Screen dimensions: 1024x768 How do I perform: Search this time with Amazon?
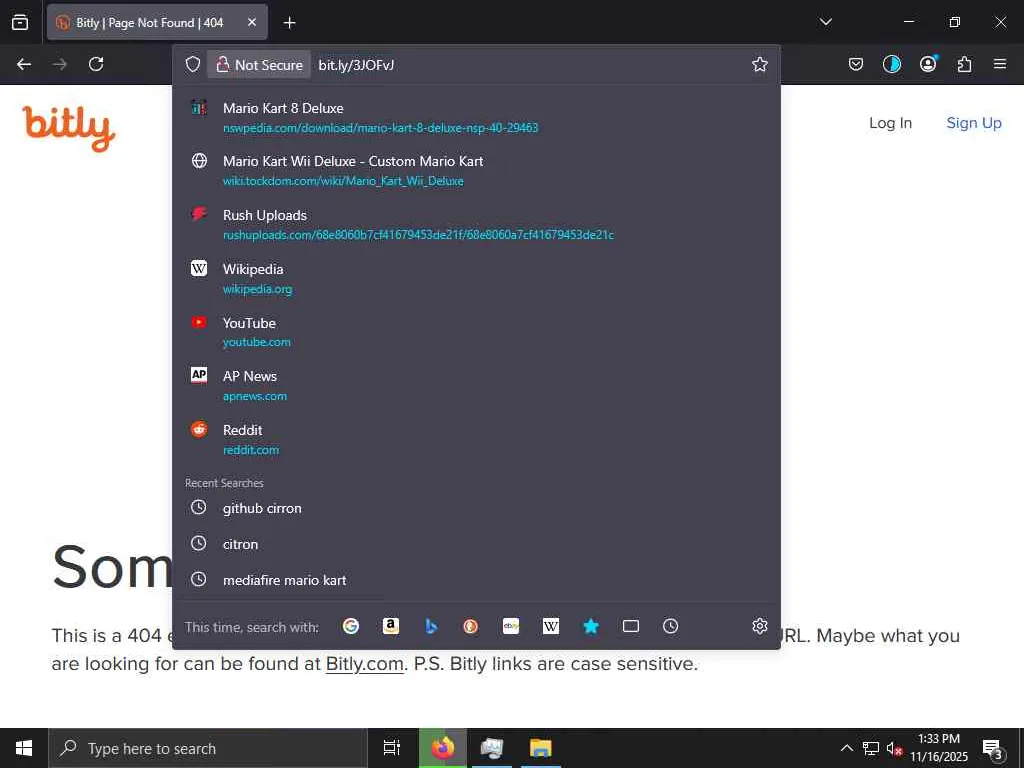391,626
